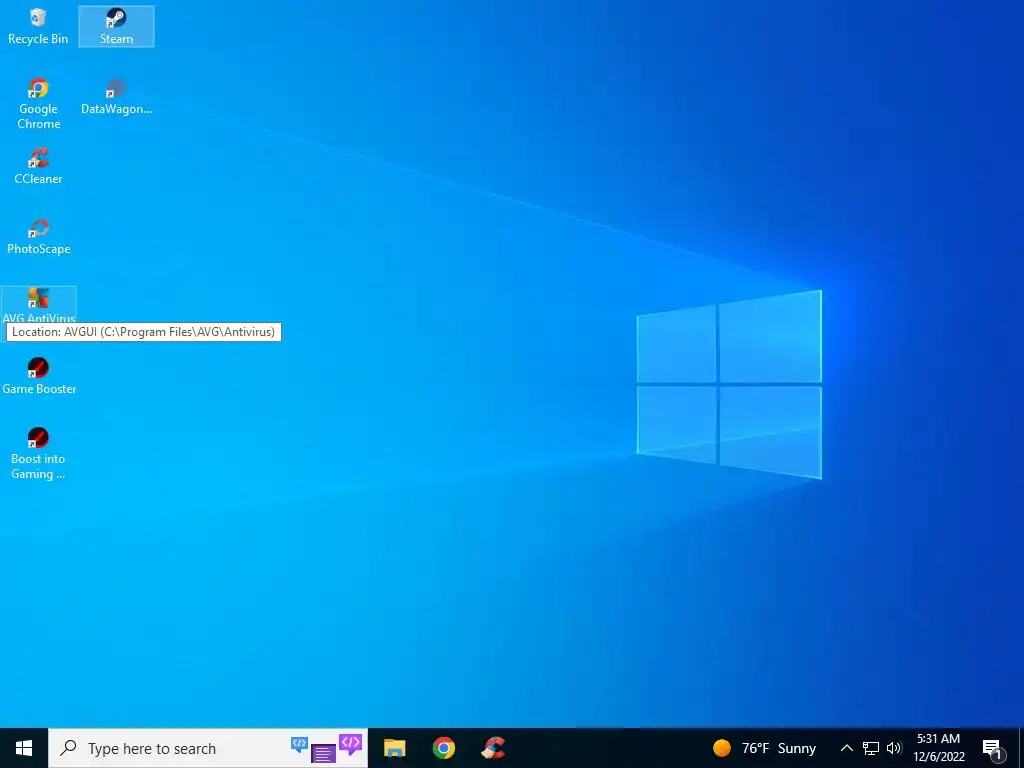Open the notification center icon
The height and width of the screenshot is (768, 1024).
tap(992, 749)
